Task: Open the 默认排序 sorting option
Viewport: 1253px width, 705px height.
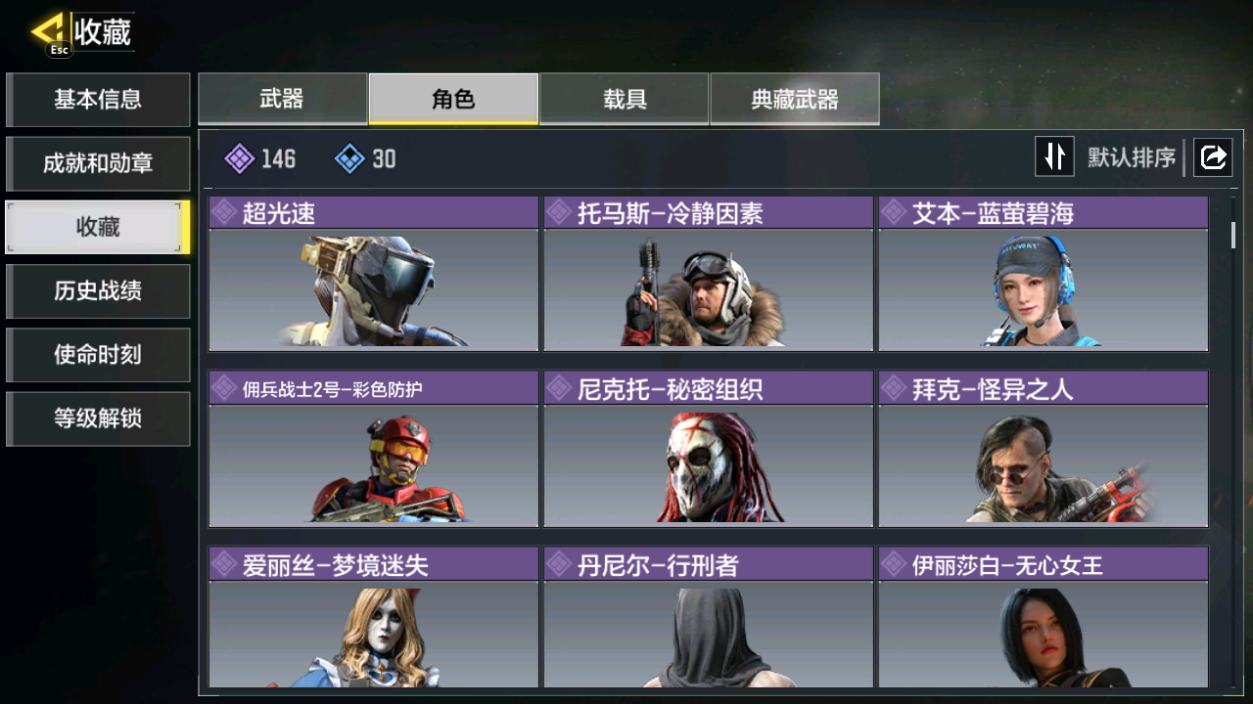Action: click(1131, 157)
